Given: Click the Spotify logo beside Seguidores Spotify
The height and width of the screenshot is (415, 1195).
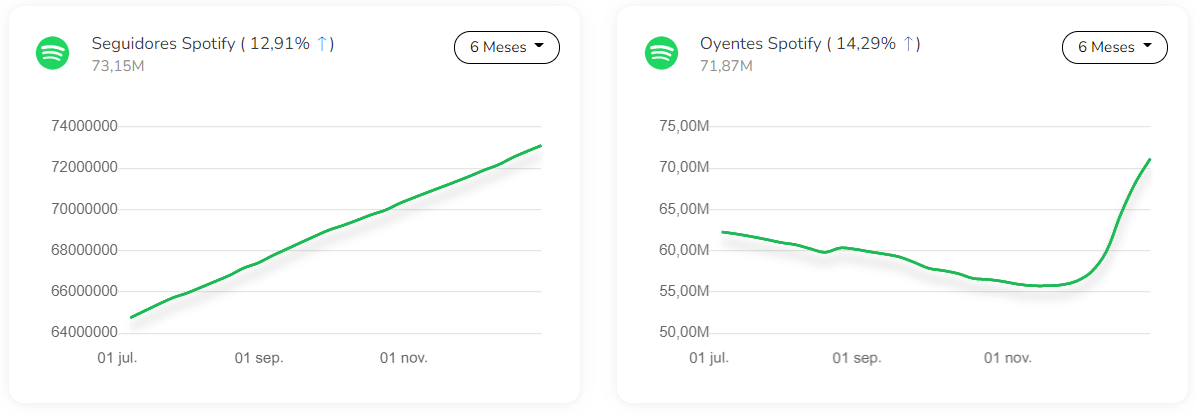Looking at the screenshot, I should [53, 53].
